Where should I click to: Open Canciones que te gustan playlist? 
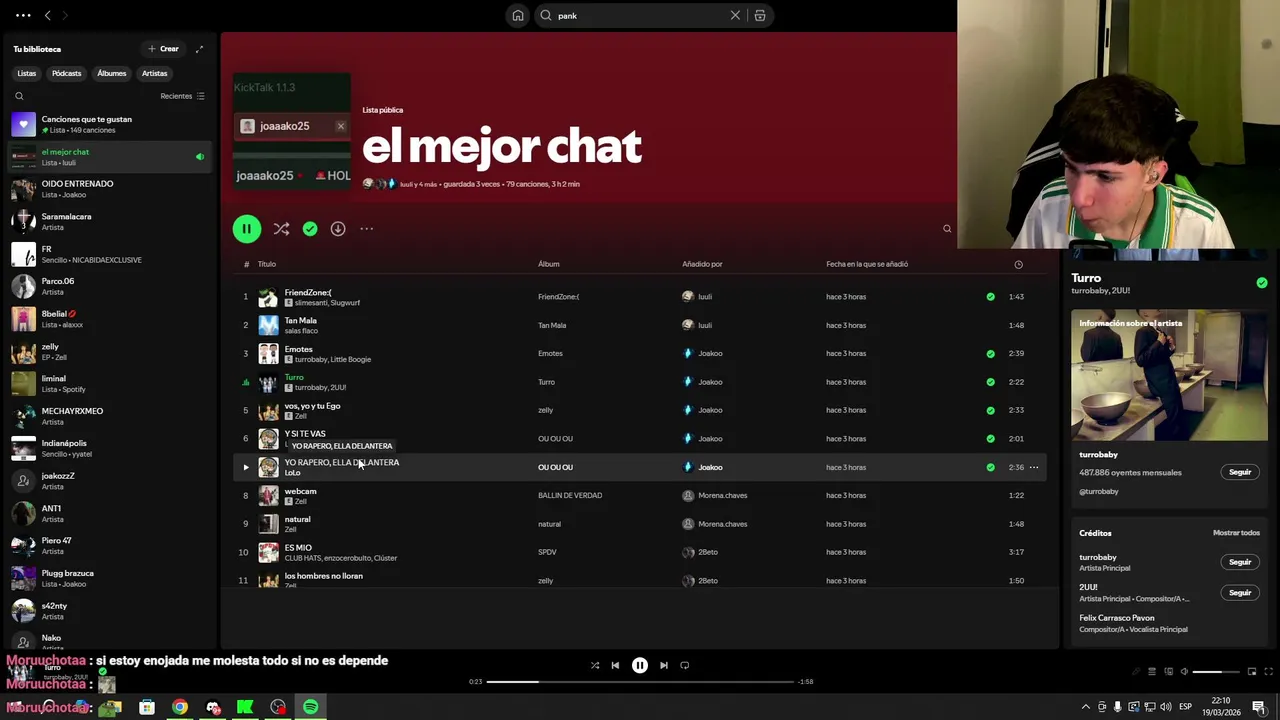(x=110, y=124)
